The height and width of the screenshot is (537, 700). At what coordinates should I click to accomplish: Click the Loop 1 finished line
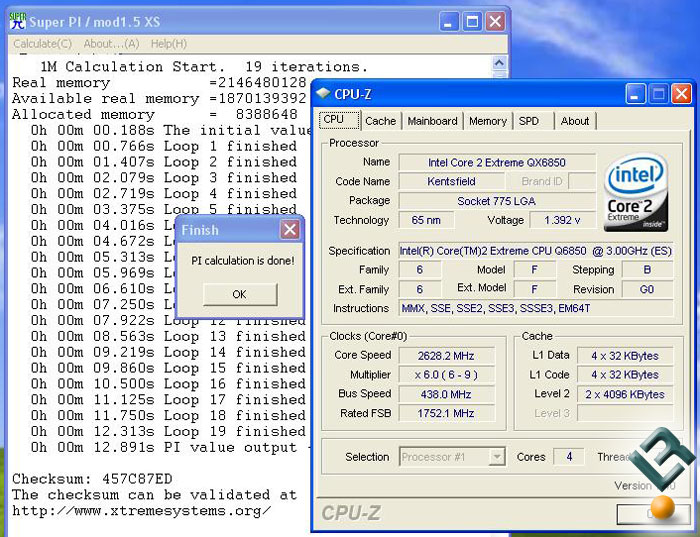point(164,146)
